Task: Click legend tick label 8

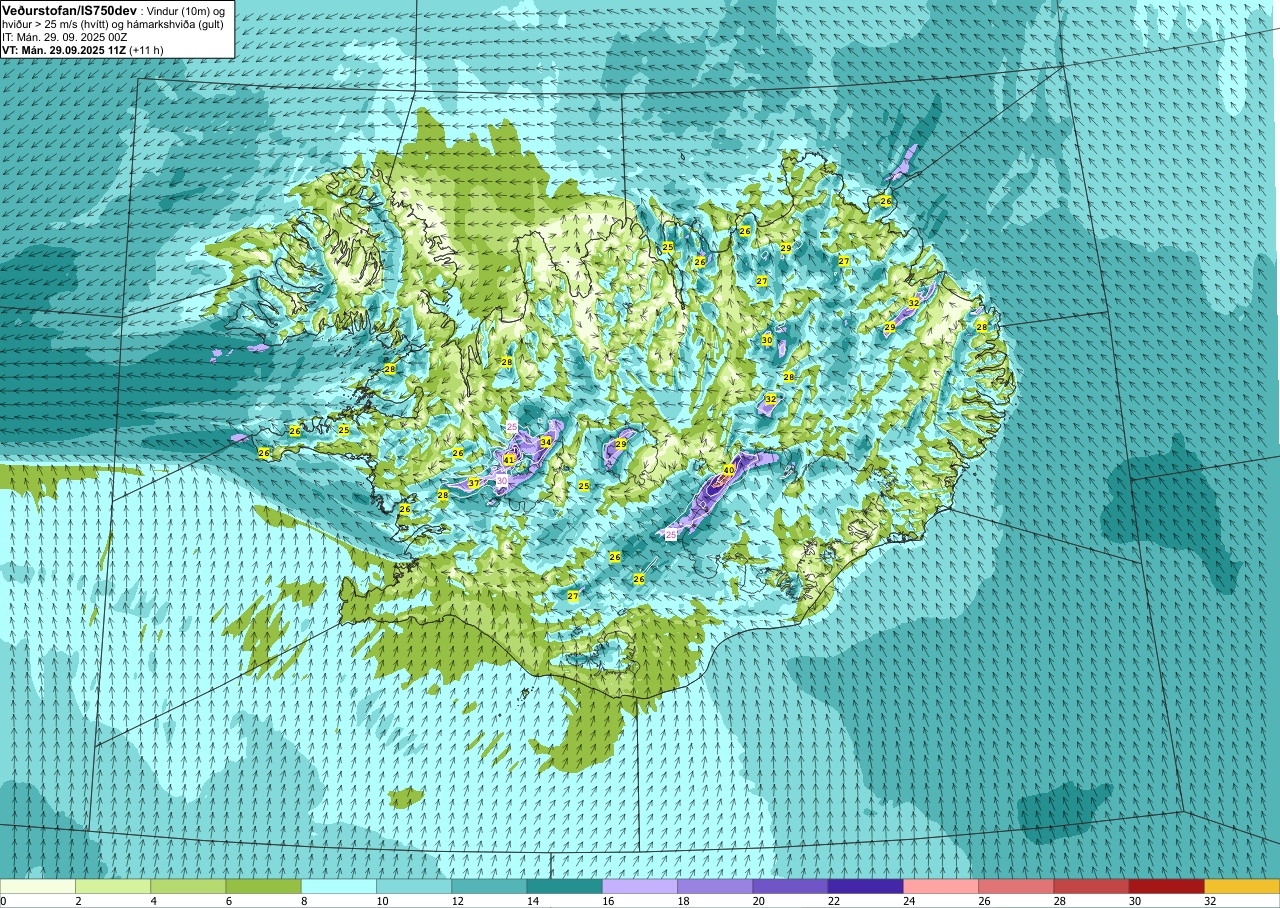Action: click(x=302, y=901)
